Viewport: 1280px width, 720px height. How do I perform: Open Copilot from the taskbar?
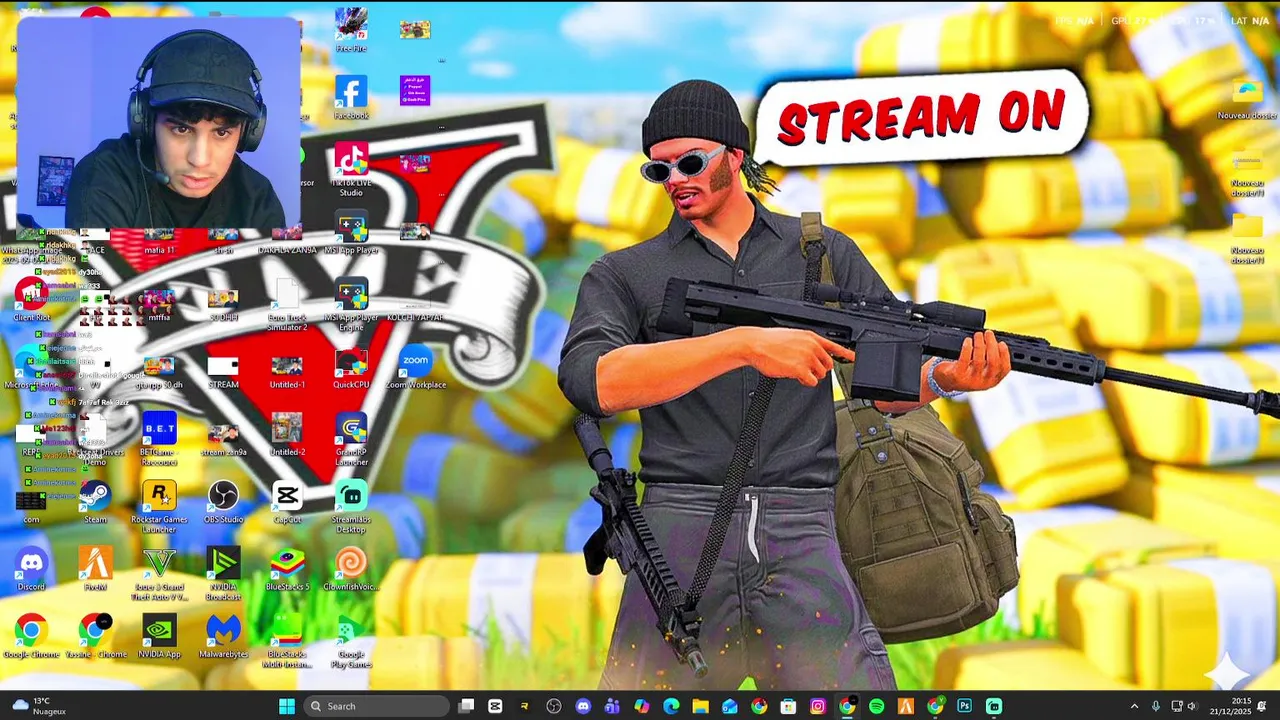pyautogui.click(x=642, y=706)
